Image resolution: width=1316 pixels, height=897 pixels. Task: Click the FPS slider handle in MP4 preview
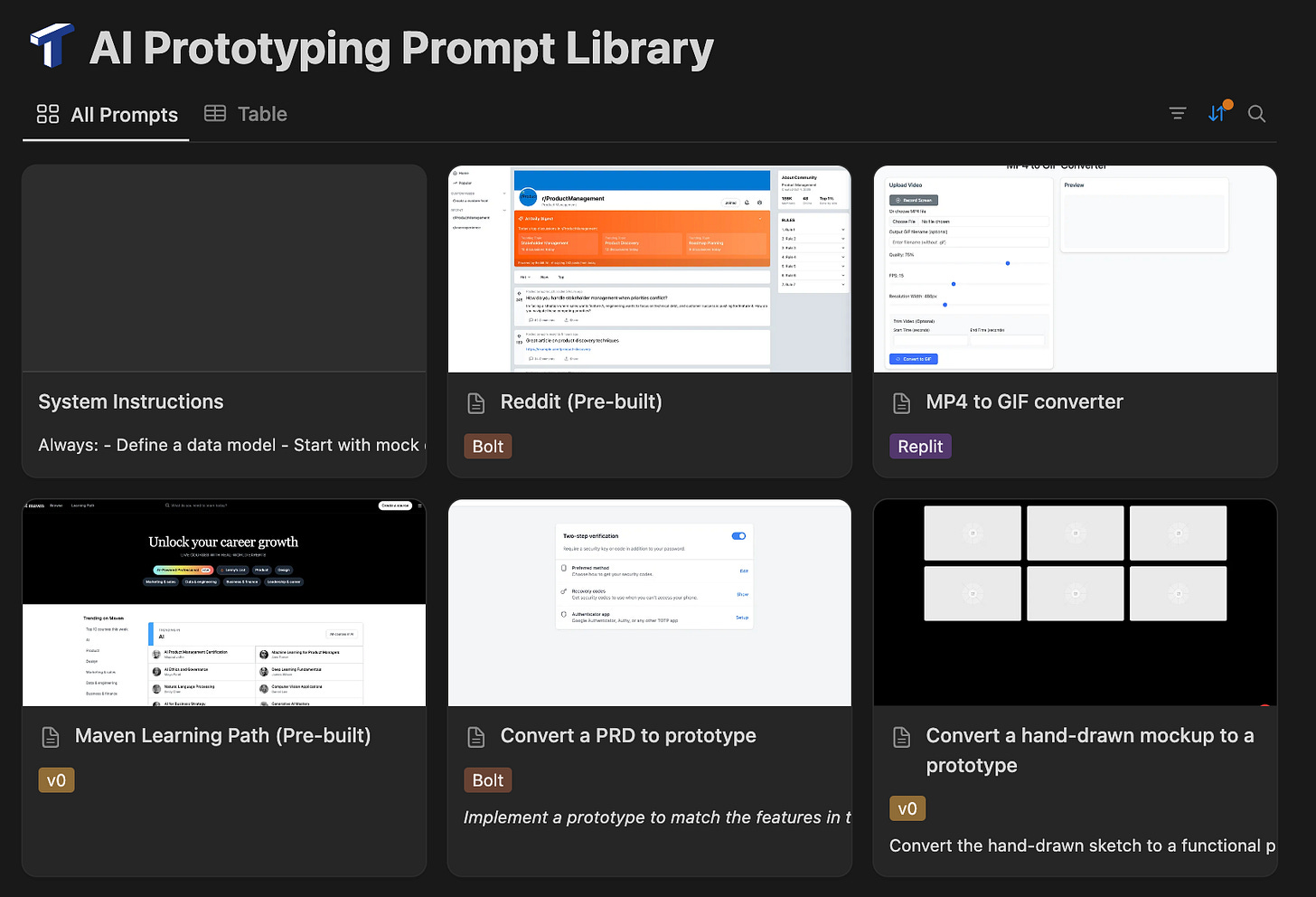954,284
